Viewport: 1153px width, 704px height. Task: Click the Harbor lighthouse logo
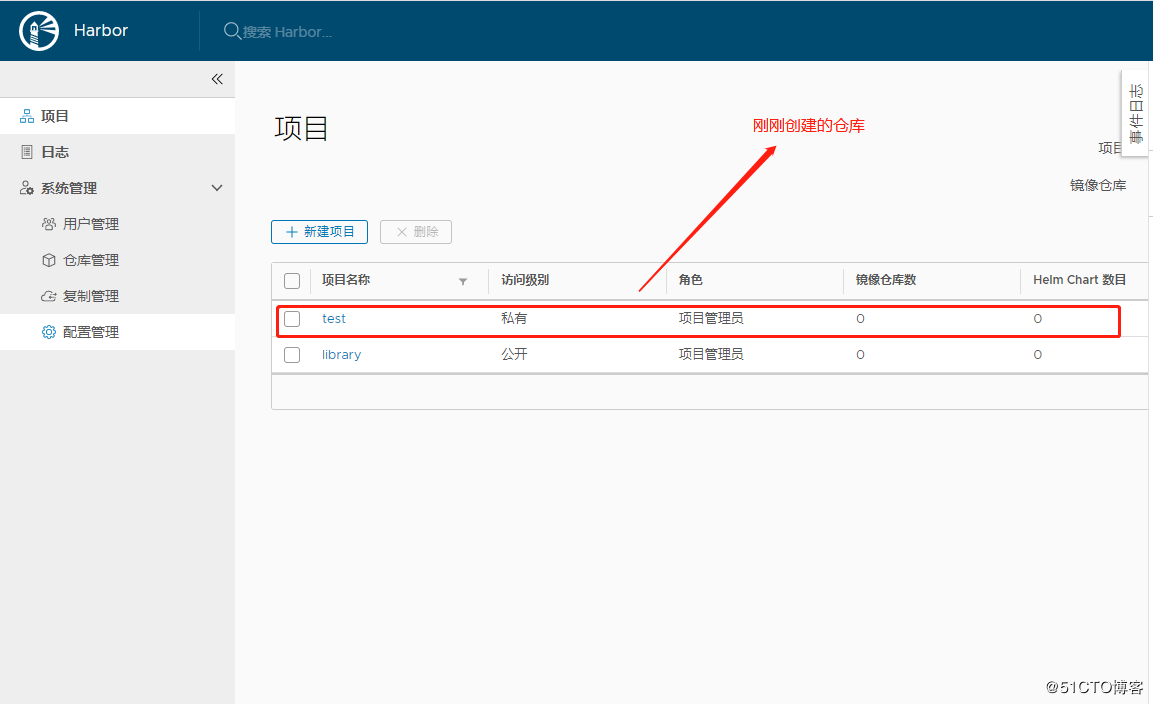38,30
